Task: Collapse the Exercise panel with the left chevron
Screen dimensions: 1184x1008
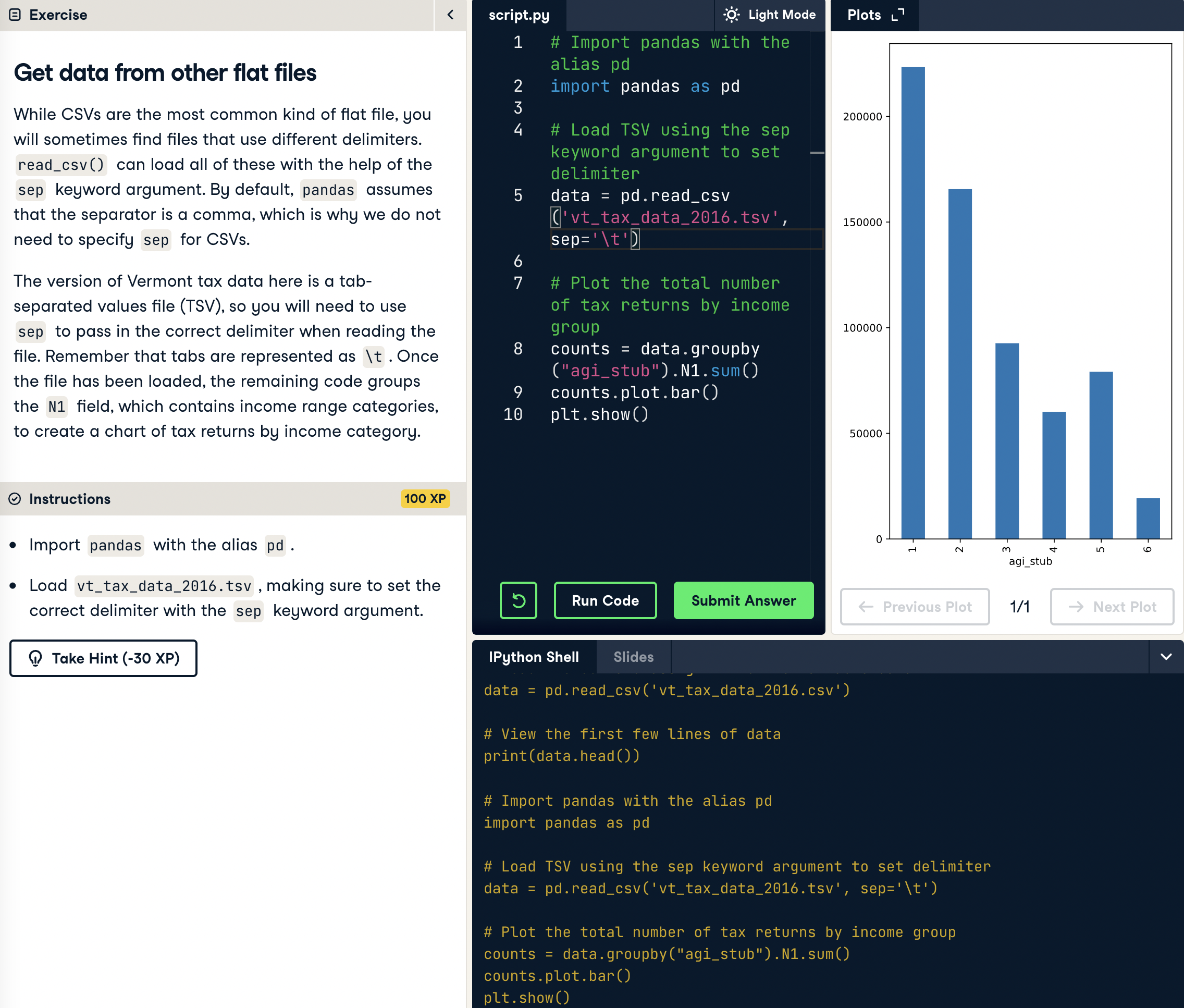Action: coord(450,15)
